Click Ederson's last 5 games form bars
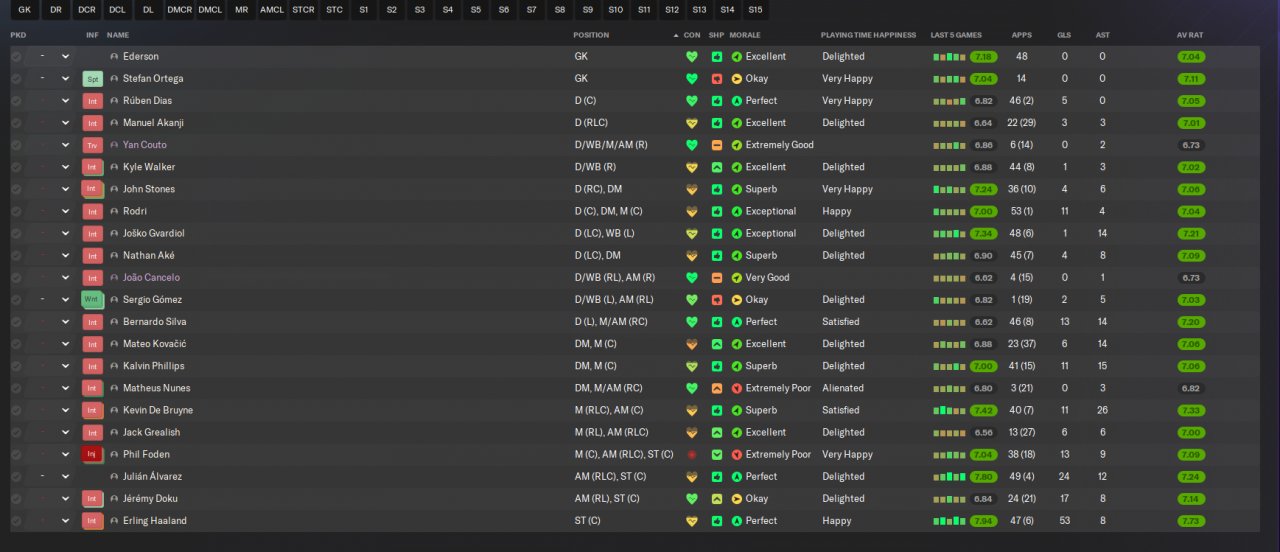The height and width of the screenshot is (552, 1280). [949, 57]
